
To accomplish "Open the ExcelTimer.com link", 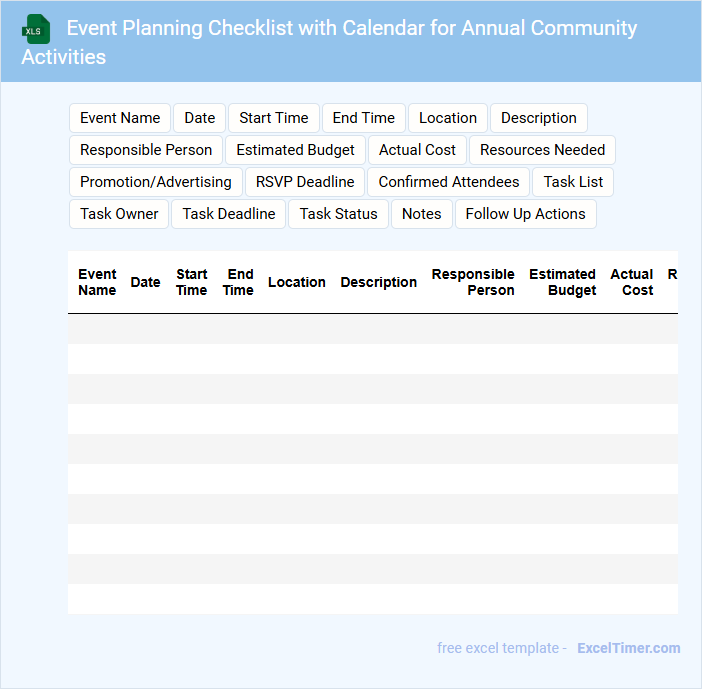I will point(629,648).
